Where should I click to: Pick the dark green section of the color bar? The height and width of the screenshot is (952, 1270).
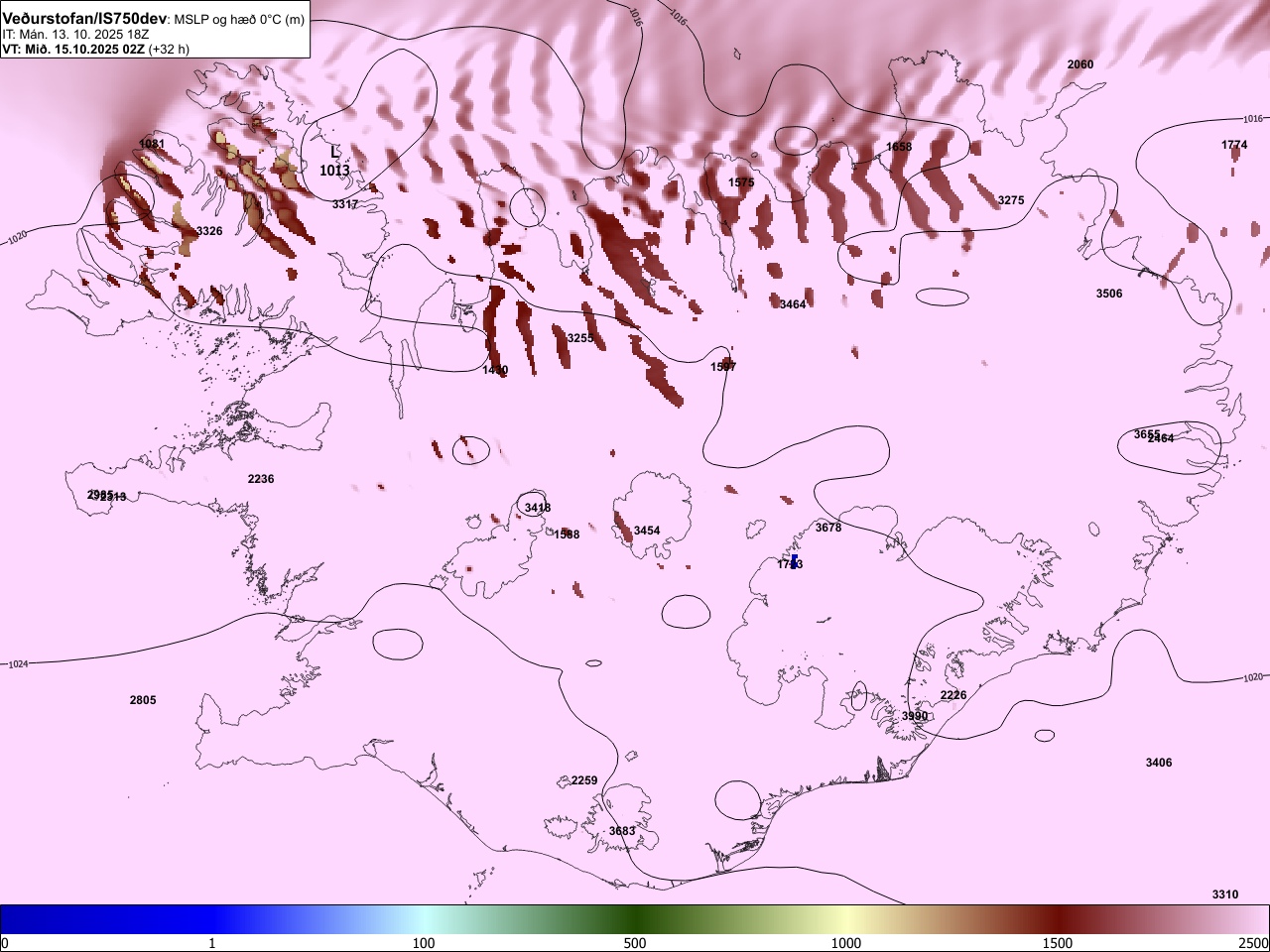(635, 919)
